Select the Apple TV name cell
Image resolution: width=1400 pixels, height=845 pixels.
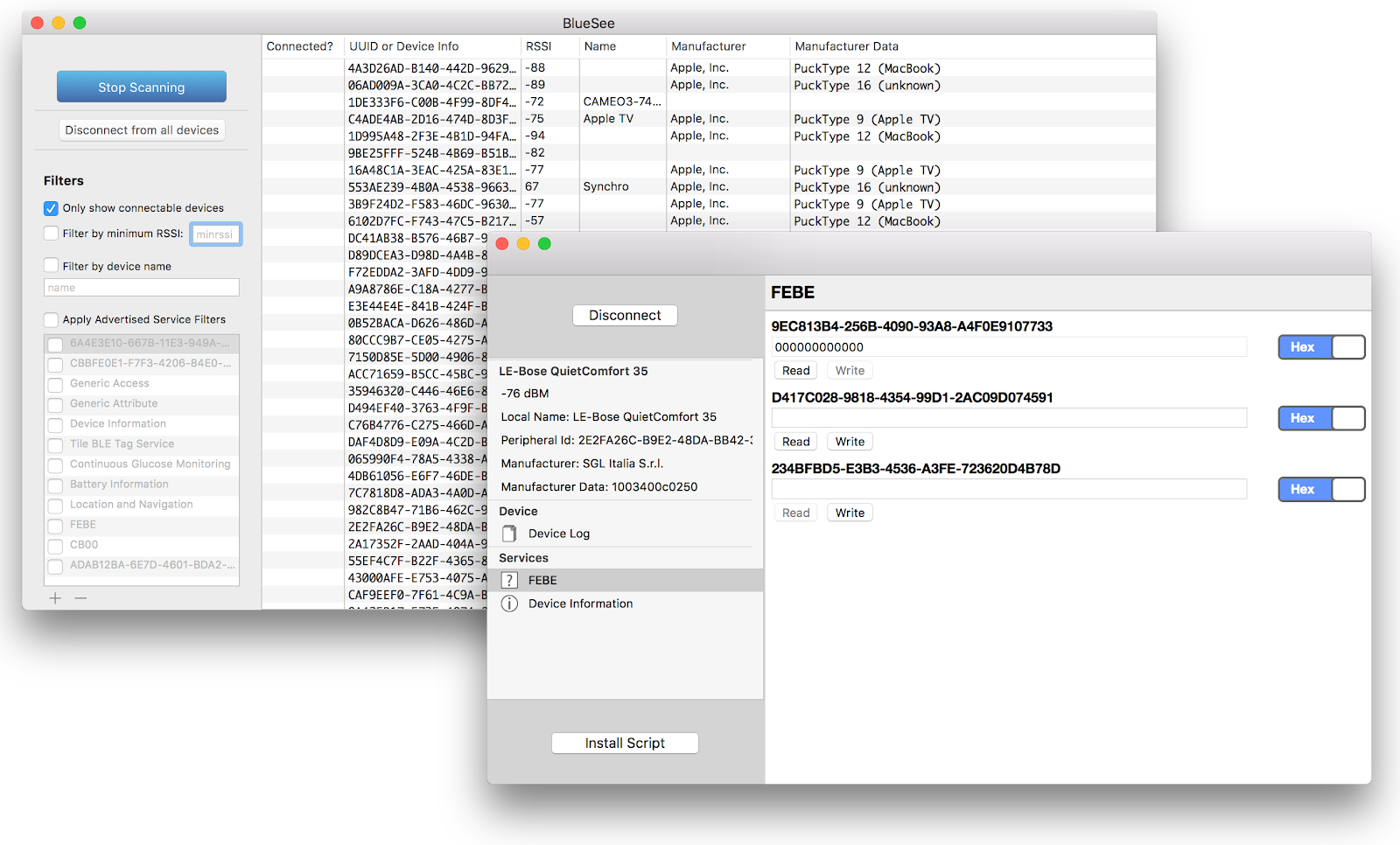pos(608,119)
